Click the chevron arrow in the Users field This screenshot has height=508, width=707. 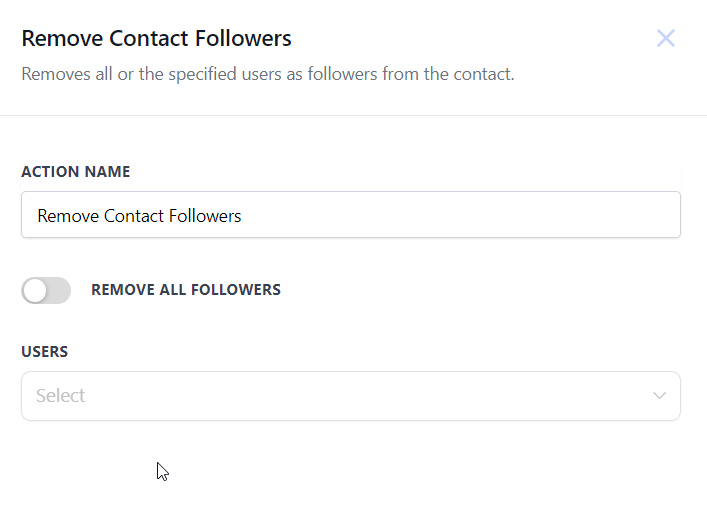coord(659,396)
